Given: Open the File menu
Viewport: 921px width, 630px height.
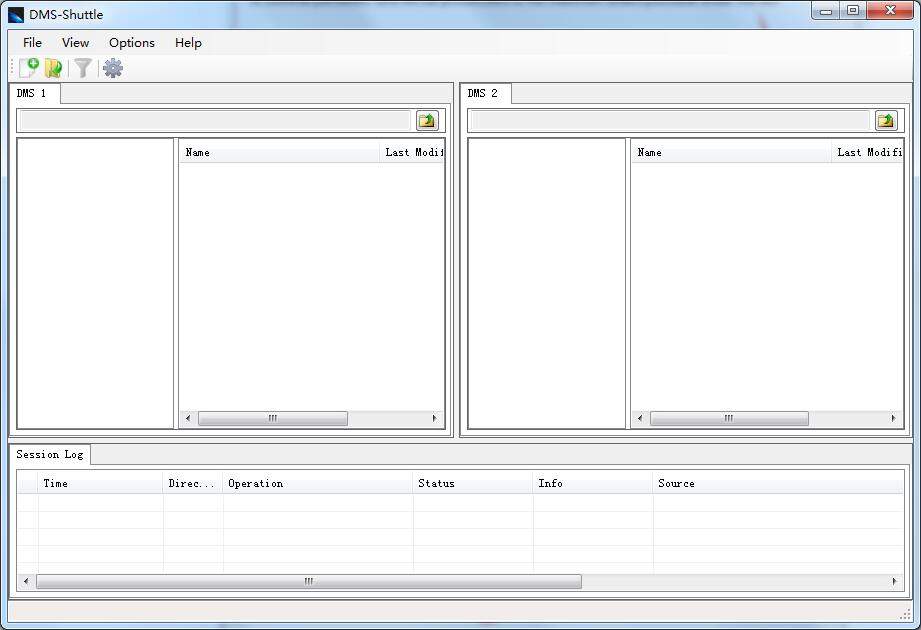Looking at the screenshot, I should [x=32, y=43].
